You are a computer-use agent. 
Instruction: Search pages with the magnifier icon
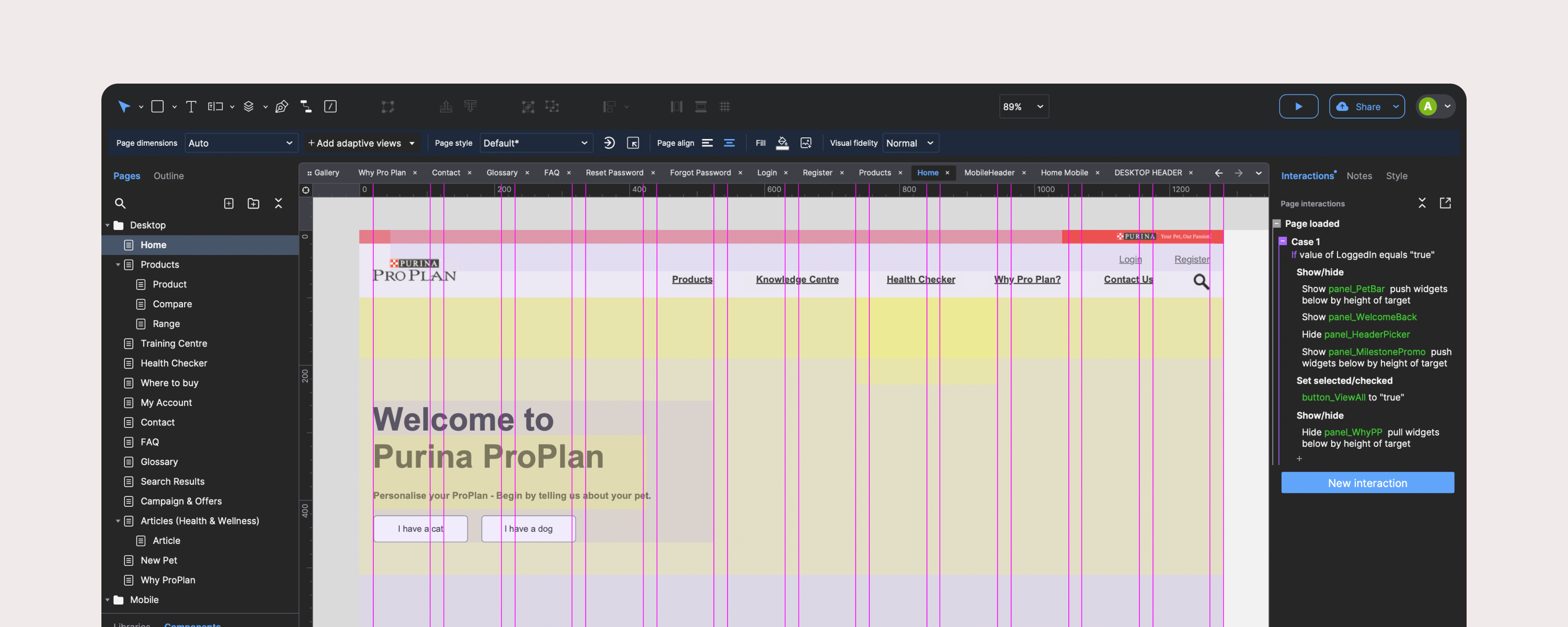coord(120,203)
